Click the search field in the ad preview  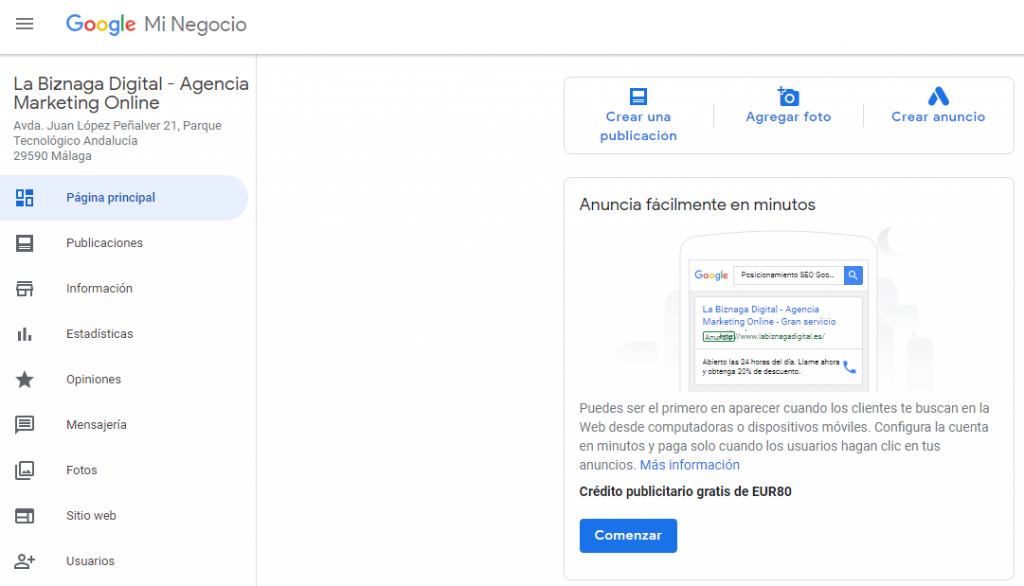tap(788, 275)
